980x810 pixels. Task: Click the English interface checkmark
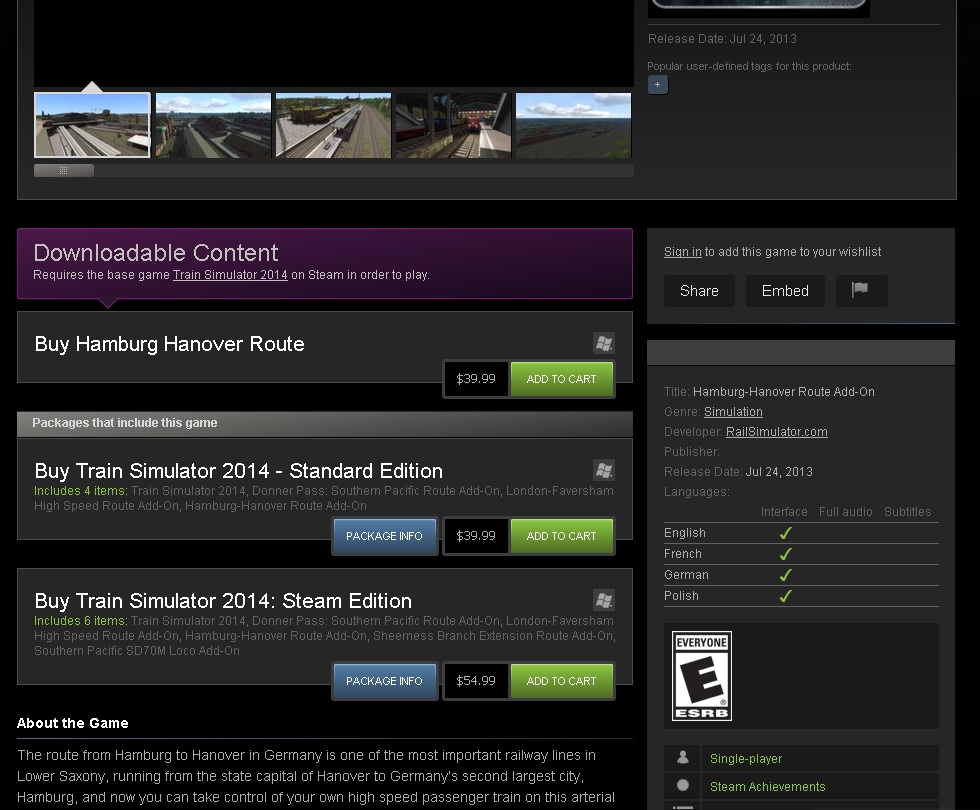pos(786,532)
